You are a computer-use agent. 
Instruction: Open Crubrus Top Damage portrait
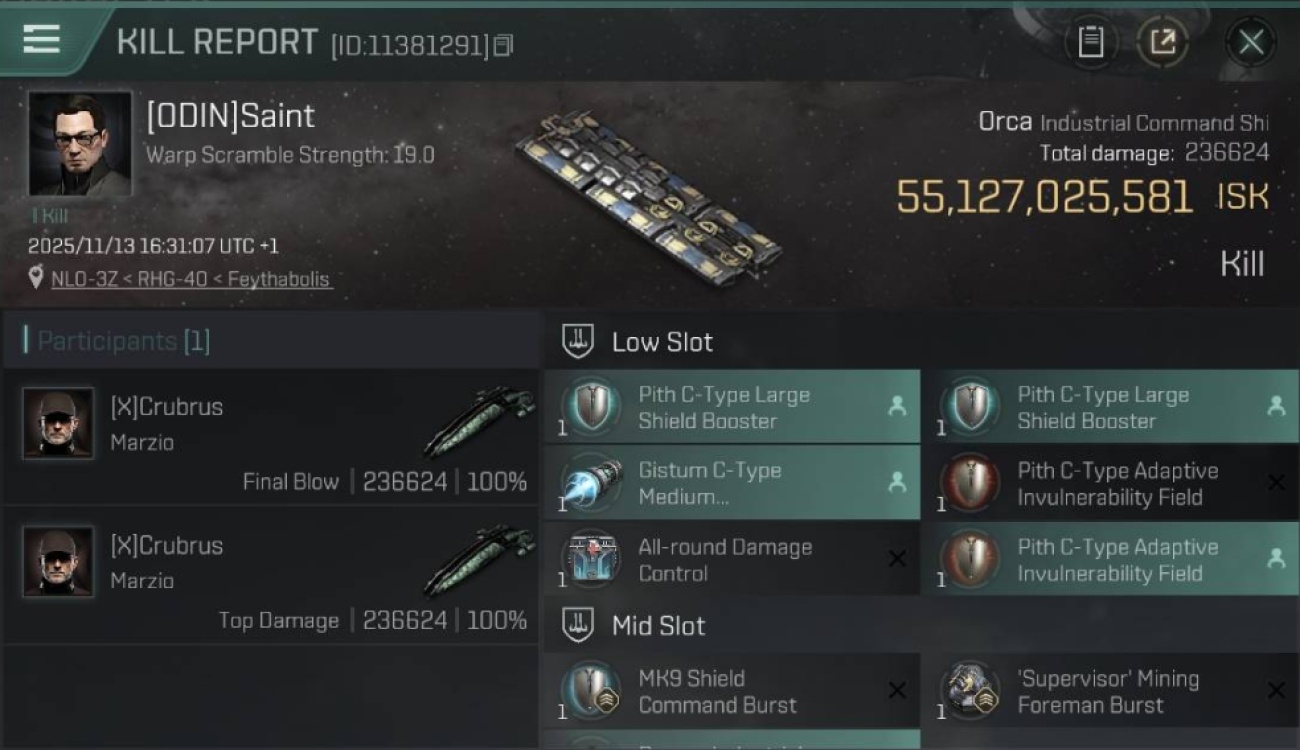pyautogui.click(x=58, y=562)
